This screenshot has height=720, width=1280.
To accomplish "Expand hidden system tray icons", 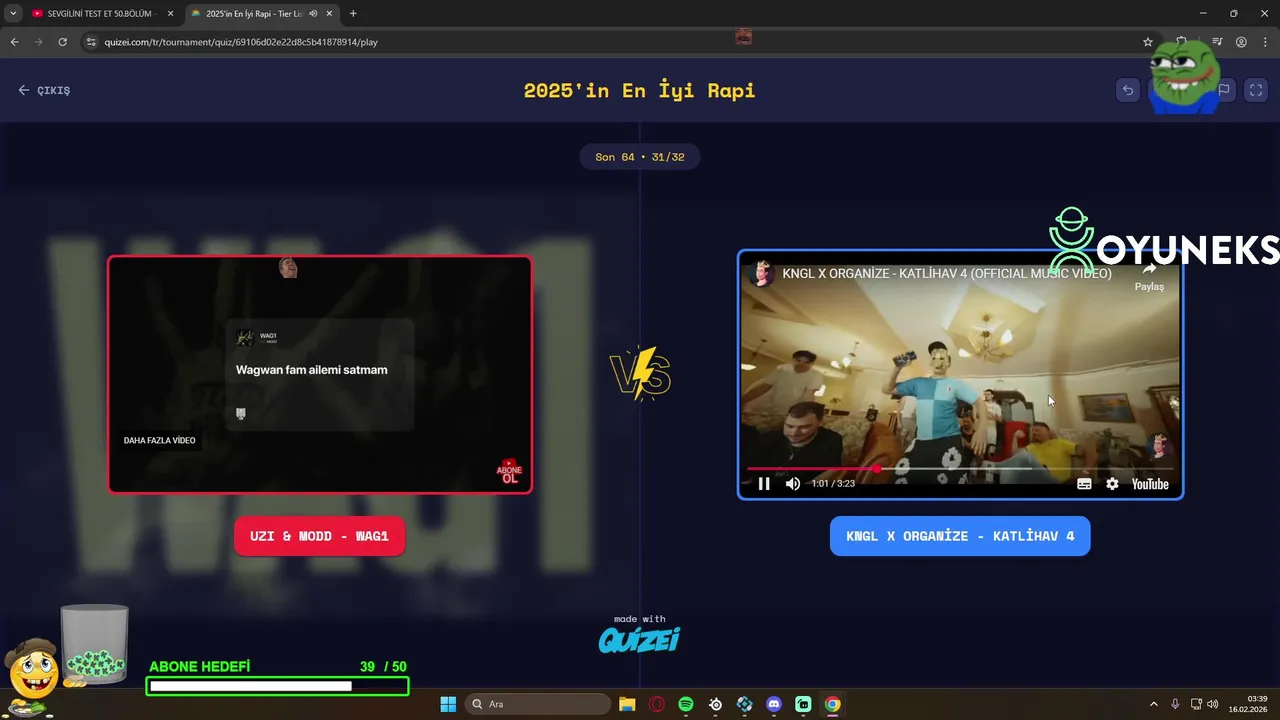I will (x=1153, y=704).
